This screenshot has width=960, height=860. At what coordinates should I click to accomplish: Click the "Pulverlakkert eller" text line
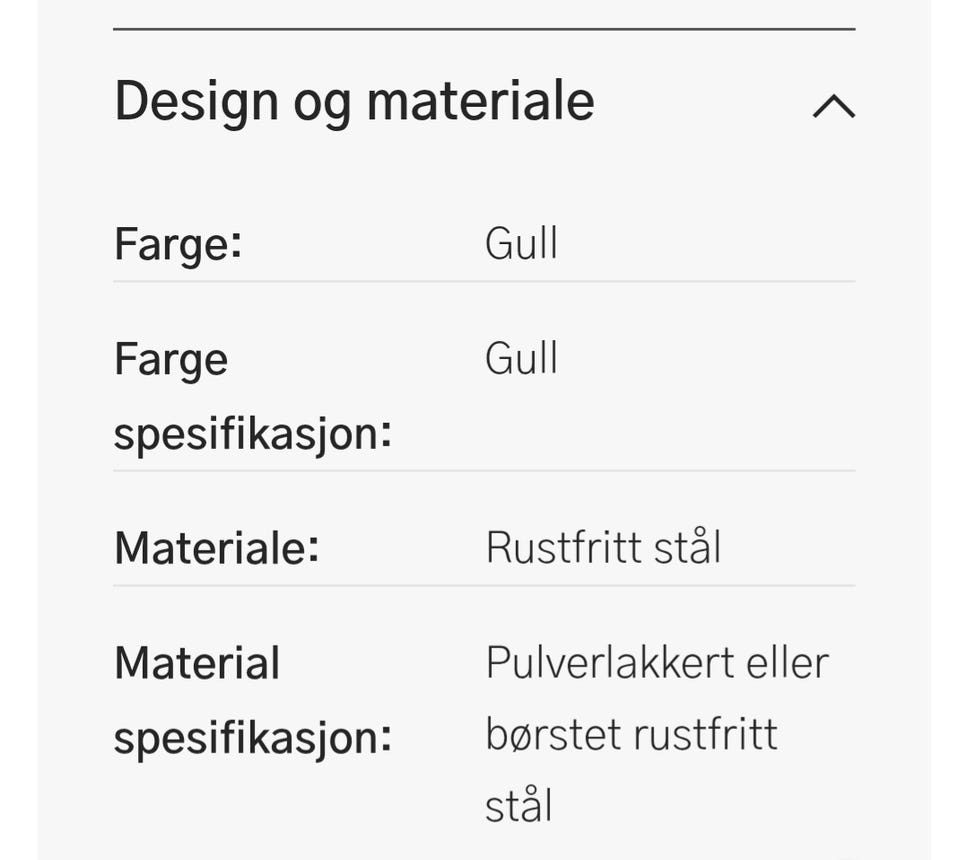[657, 663]
